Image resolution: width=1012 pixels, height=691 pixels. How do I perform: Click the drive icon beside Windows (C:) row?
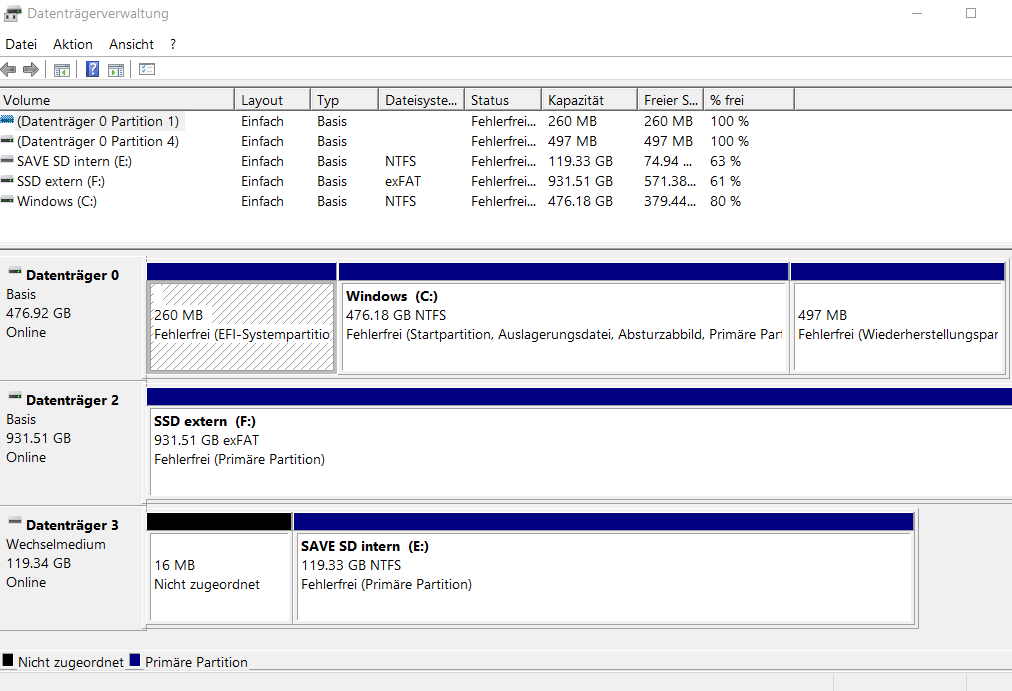pos(7,200)
